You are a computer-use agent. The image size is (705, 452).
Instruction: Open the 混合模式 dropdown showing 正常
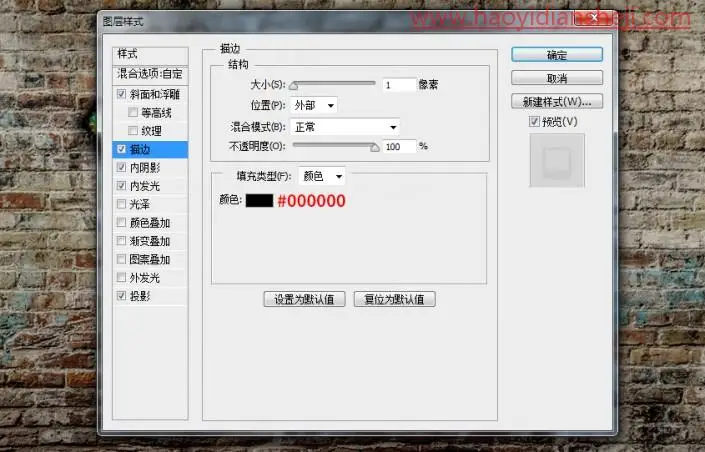tap(345, 127)
